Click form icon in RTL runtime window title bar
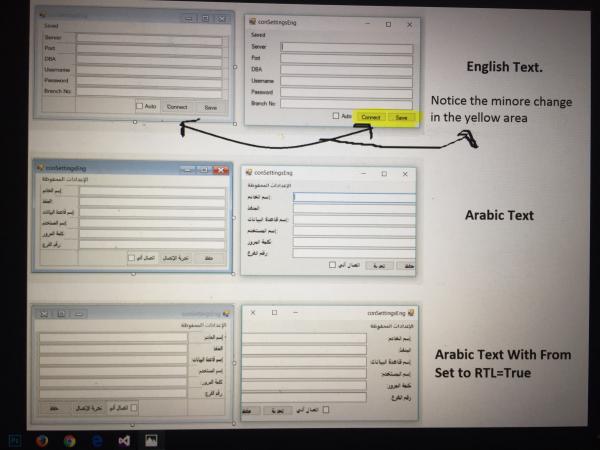Screen dimensions: 600x450 pos(411,313)
